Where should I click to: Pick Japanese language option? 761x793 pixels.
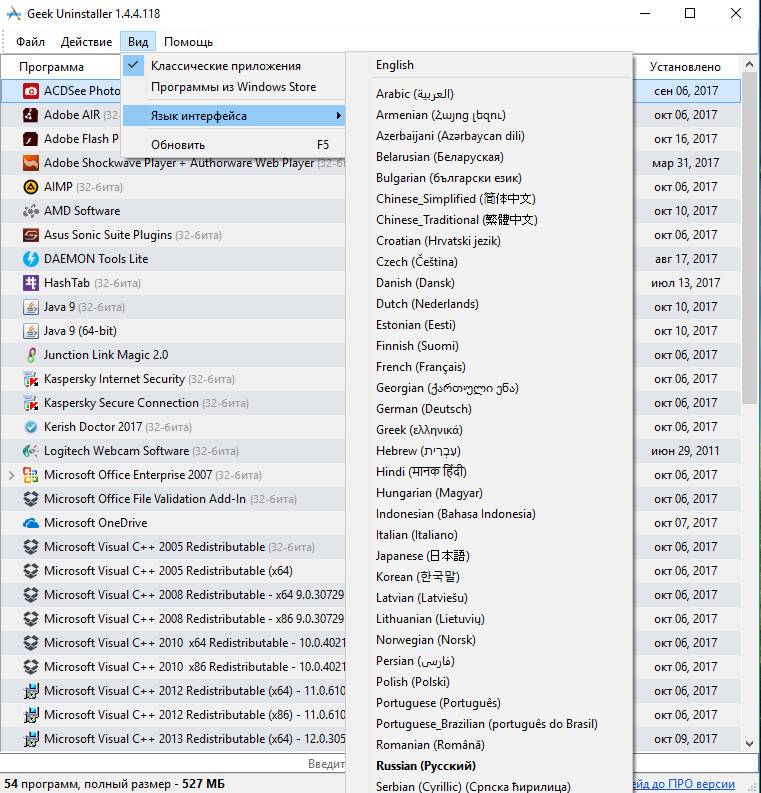(489, 556)
